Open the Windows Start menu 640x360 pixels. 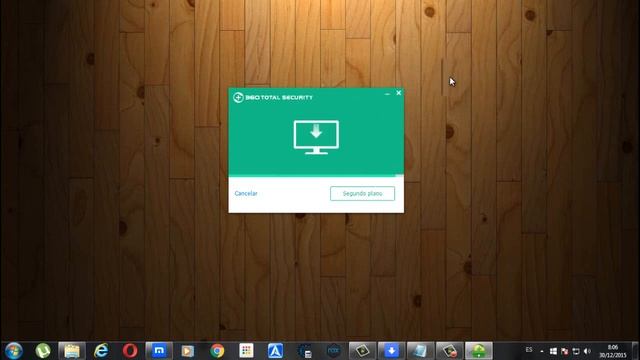pos(13,351)
